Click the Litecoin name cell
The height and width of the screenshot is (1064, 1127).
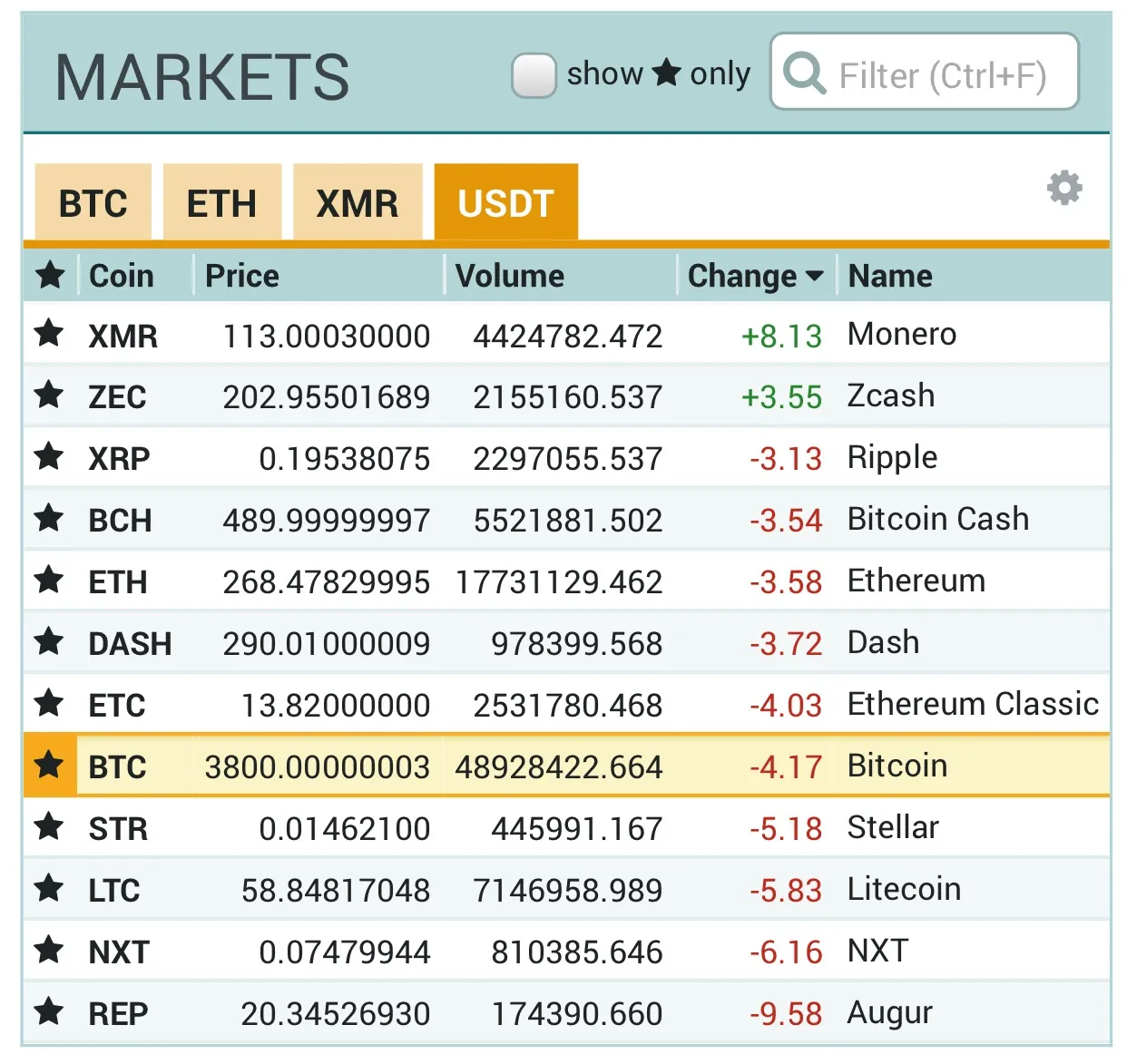[904, 889]
